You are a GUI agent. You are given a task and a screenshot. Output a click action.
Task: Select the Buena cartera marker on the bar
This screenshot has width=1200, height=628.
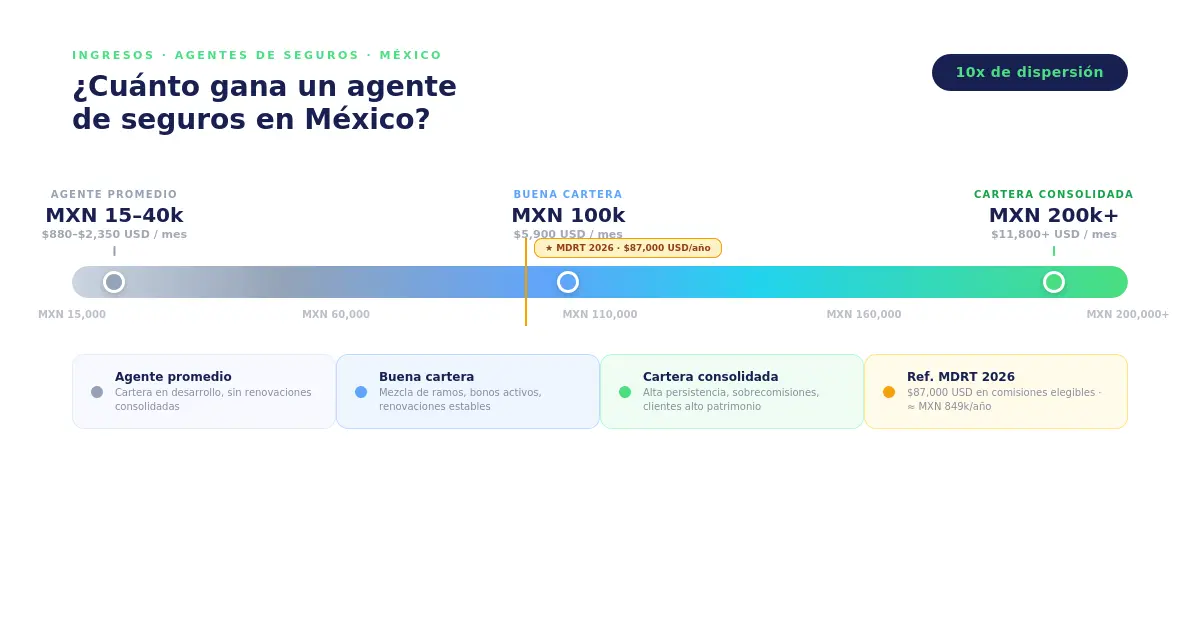568,282
